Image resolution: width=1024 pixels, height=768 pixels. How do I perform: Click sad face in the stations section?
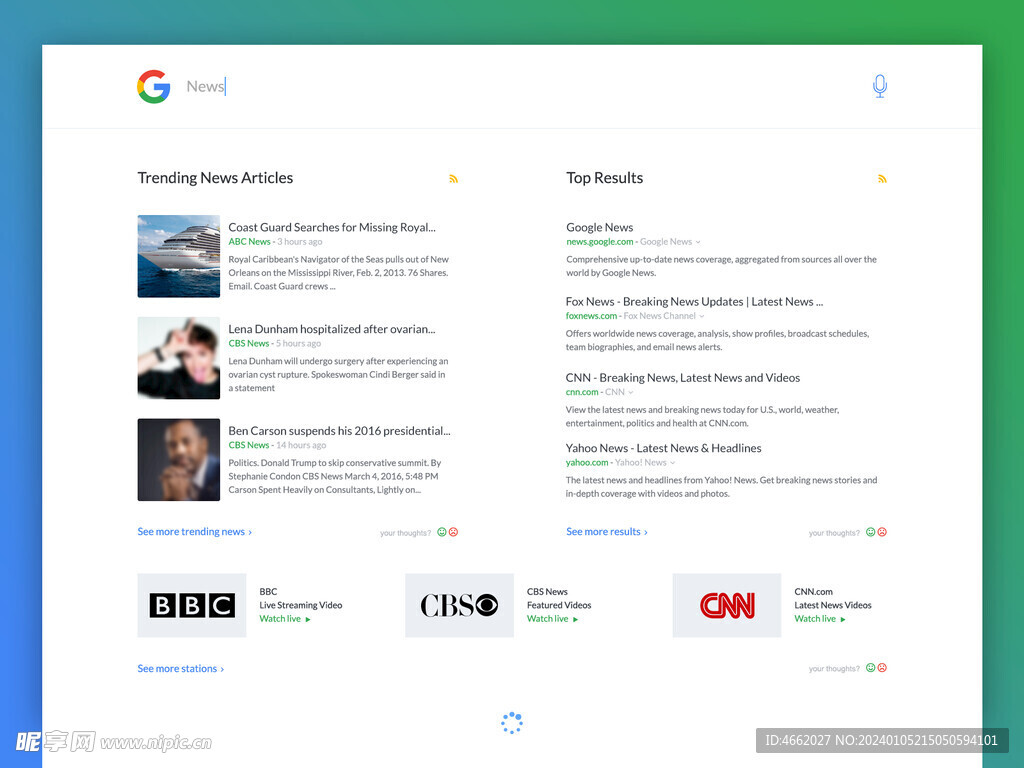pyautogui.click(x=882, y=667)
